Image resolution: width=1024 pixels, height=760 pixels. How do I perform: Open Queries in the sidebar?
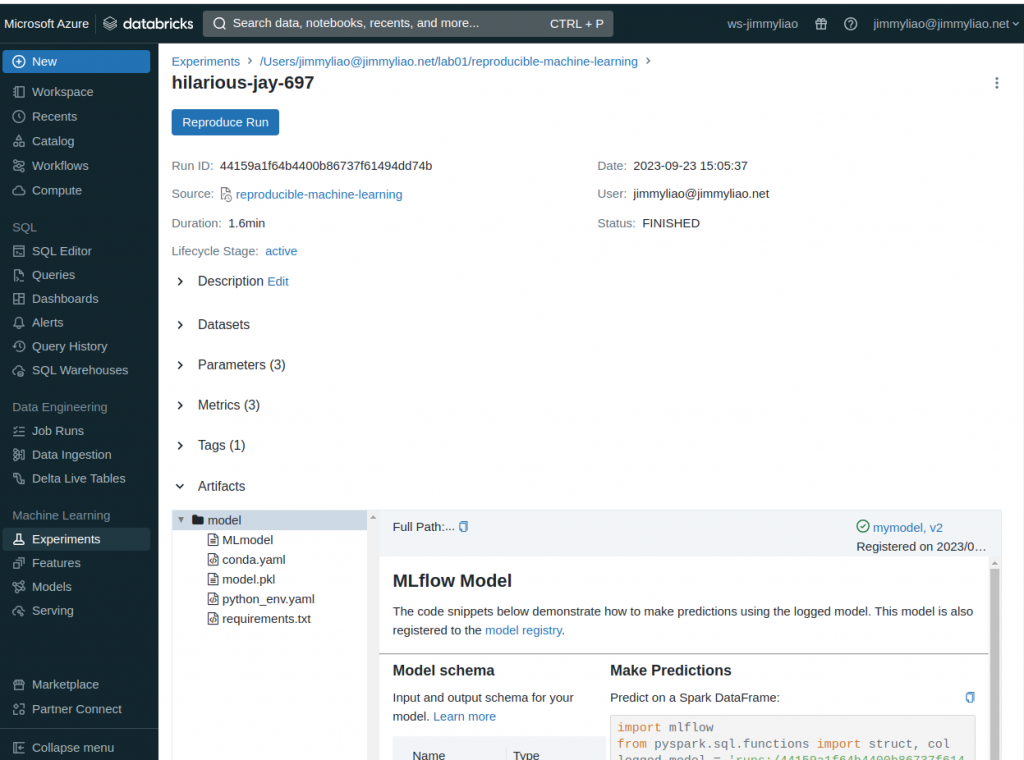coord(53,275)
